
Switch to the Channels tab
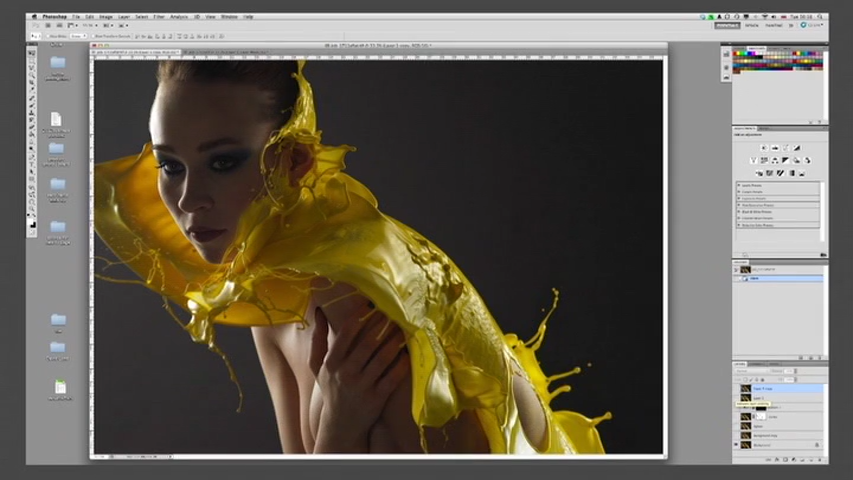[756, 364]
